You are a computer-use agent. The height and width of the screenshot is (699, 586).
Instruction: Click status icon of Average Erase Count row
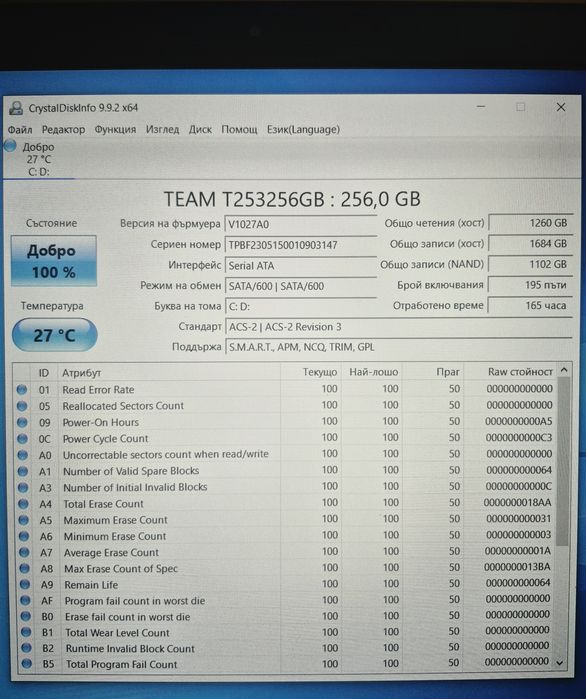24,553
